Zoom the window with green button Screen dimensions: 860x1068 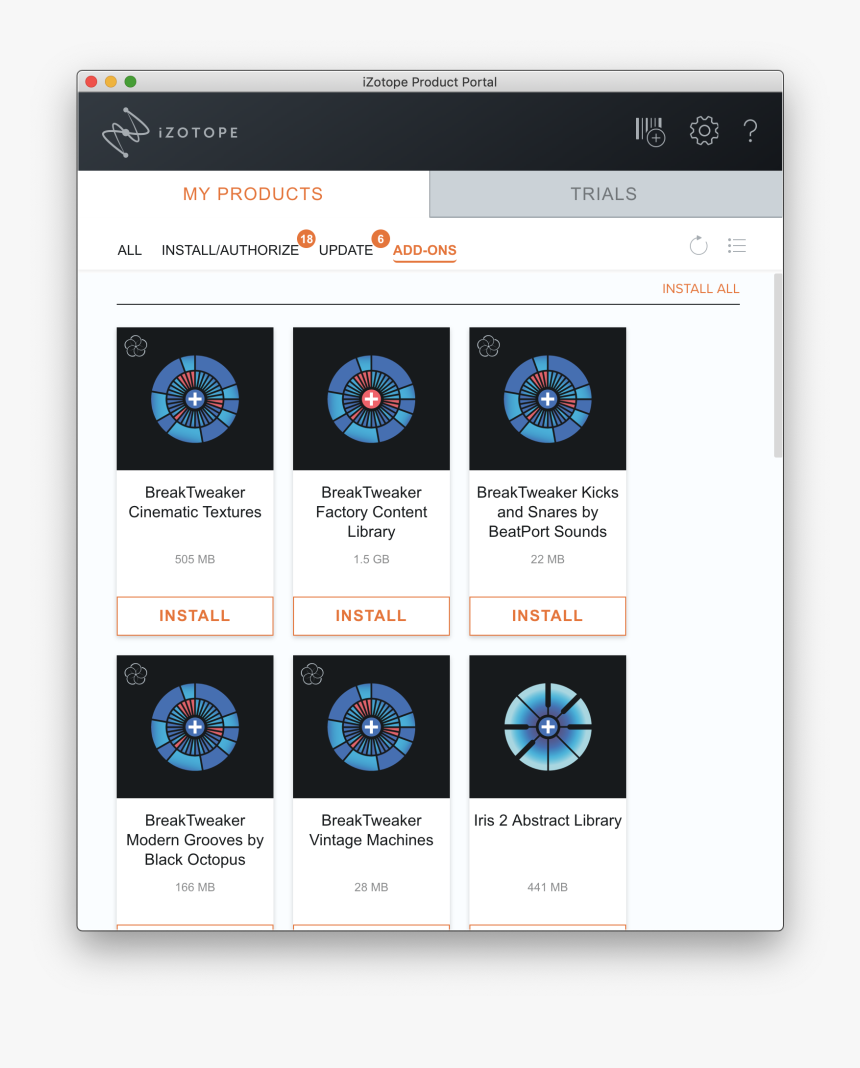pos(131,82)
